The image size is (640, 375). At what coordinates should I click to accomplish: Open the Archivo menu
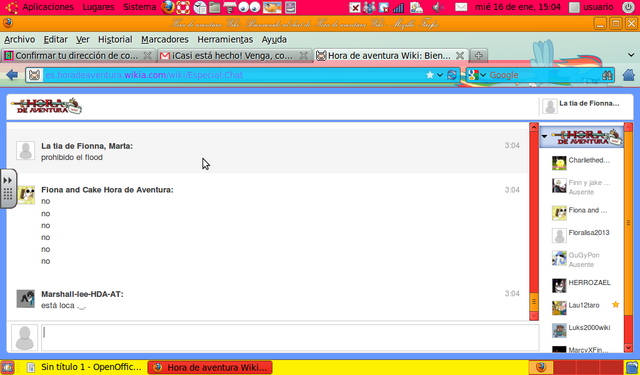[x=20, y=40]
